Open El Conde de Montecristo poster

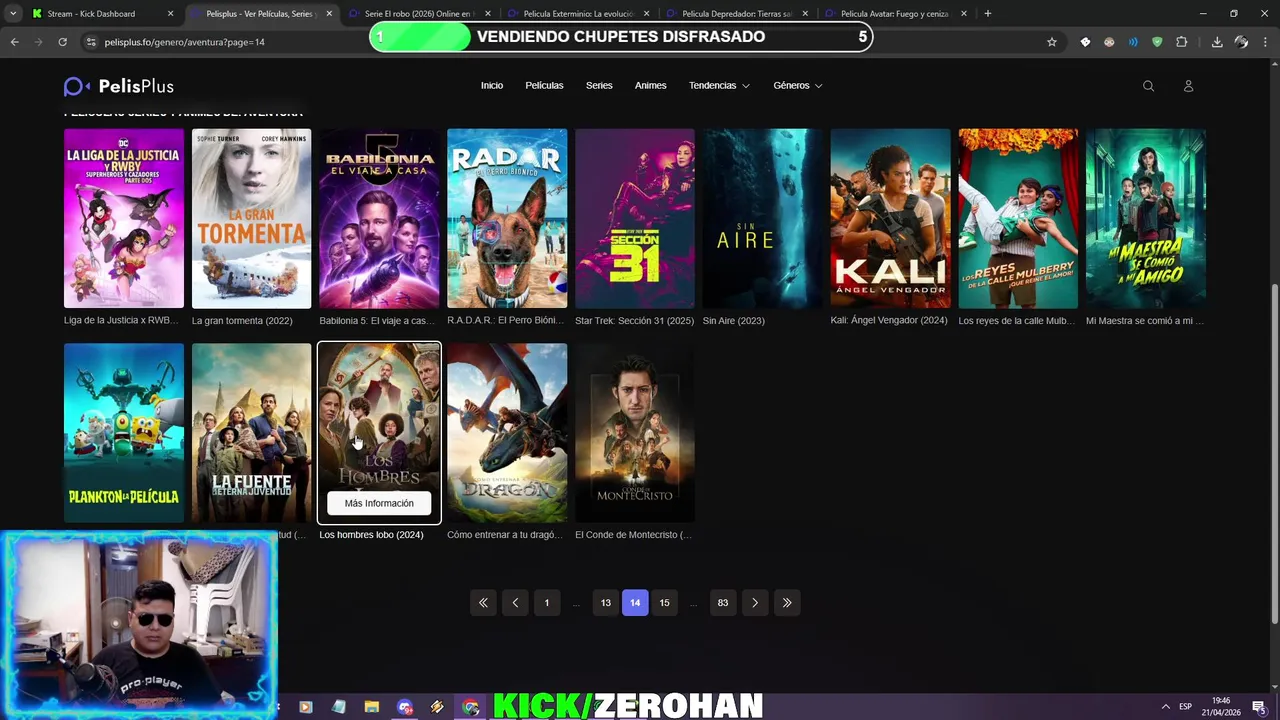click(635, 433)
